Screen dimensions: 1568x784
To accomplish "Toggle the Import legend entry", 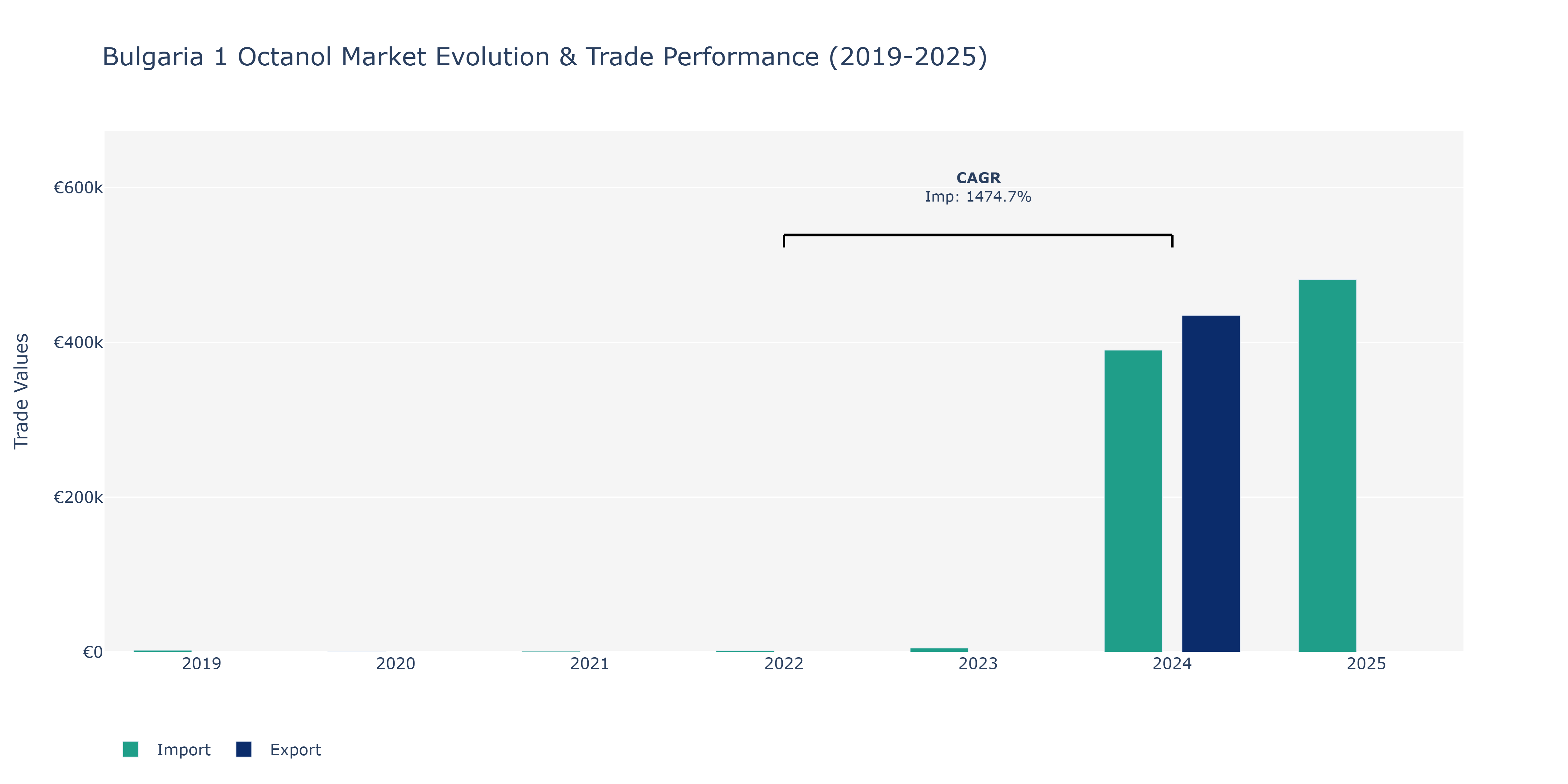I will pyautogui.click(x=167, y=749).
